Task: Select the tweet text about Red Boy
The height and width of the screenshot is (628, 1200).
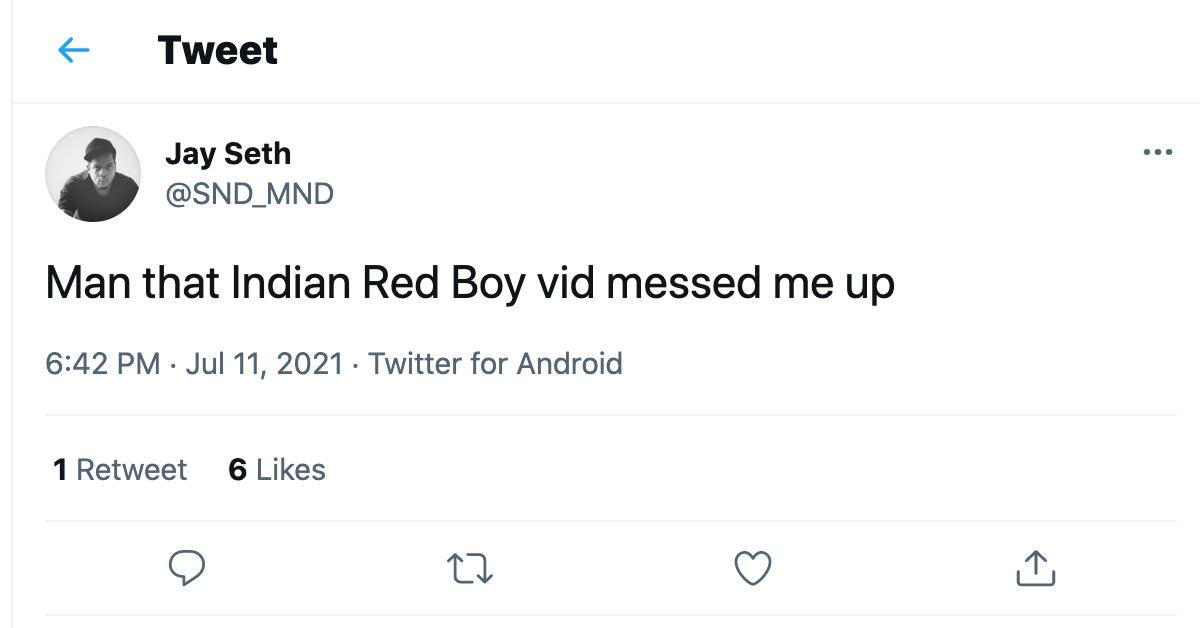Action: pyautogui.click(x=470, y=284)
